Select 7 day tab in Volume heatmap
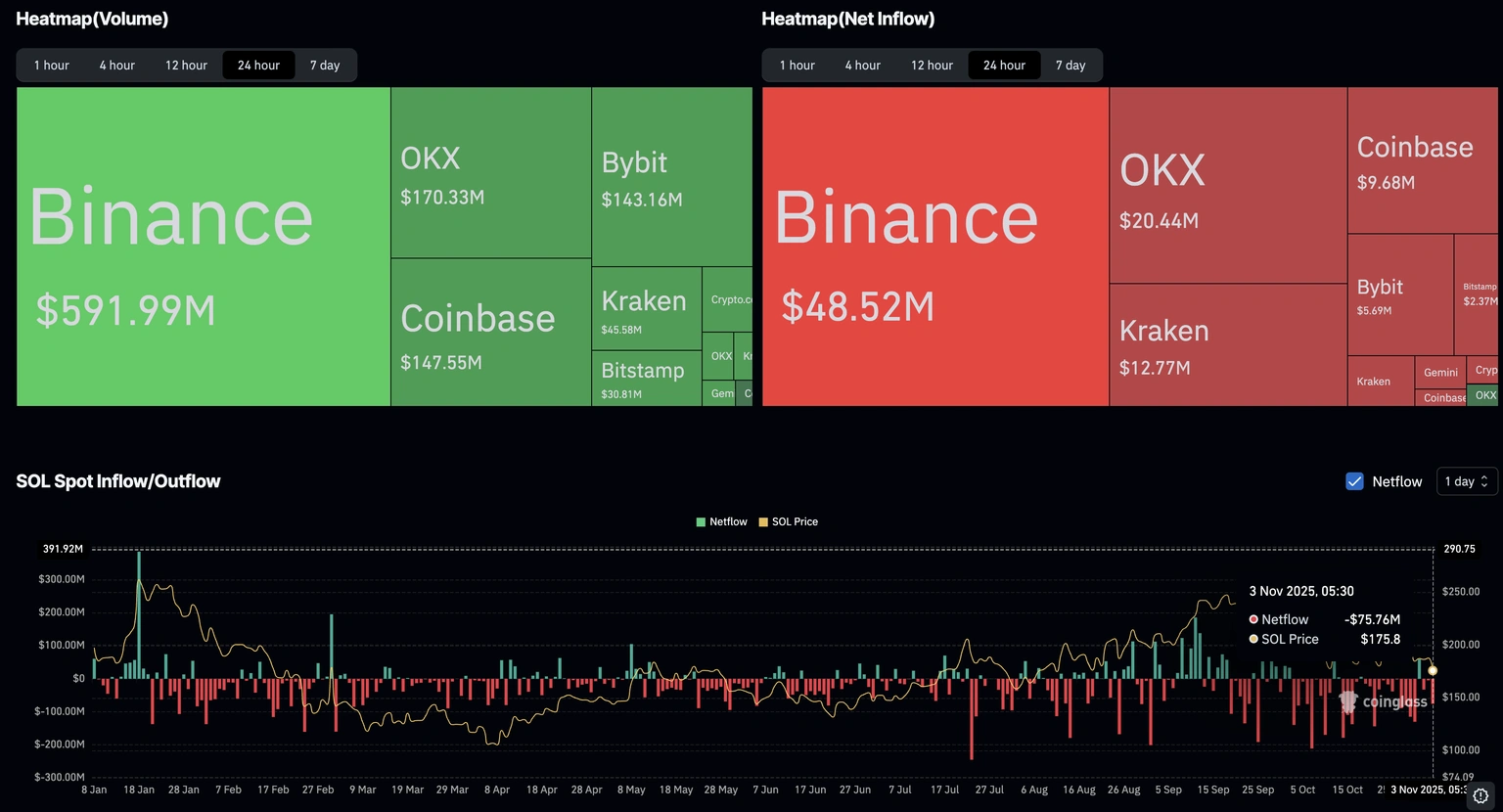Image resolution: width=1503 pixels, height=812 pixels. (325, 66)
